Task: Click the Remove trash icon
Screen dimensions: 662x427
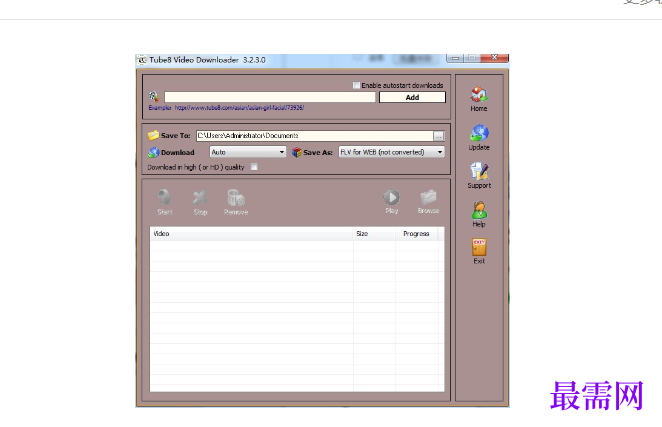Action: tap(236, 197)
